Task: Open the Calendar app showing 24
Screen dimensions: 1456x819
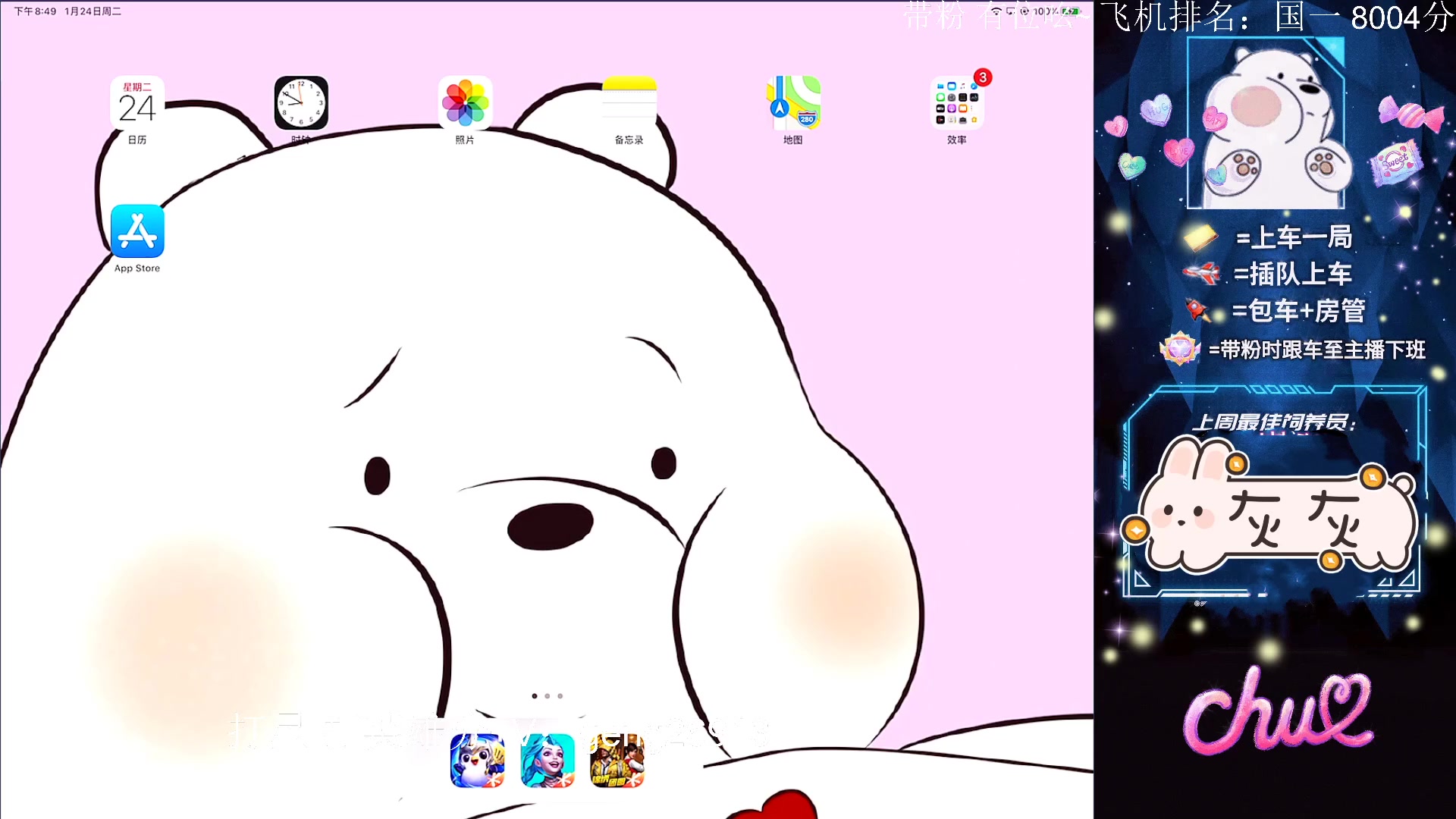Action: pyautogui.click(x=137, y=104)
